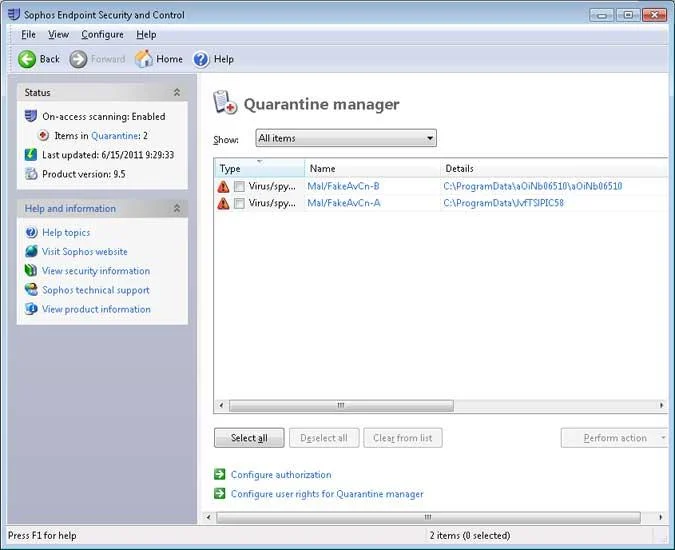
Task: Click the list scrollbar left arrow
Action: point(221,405)
